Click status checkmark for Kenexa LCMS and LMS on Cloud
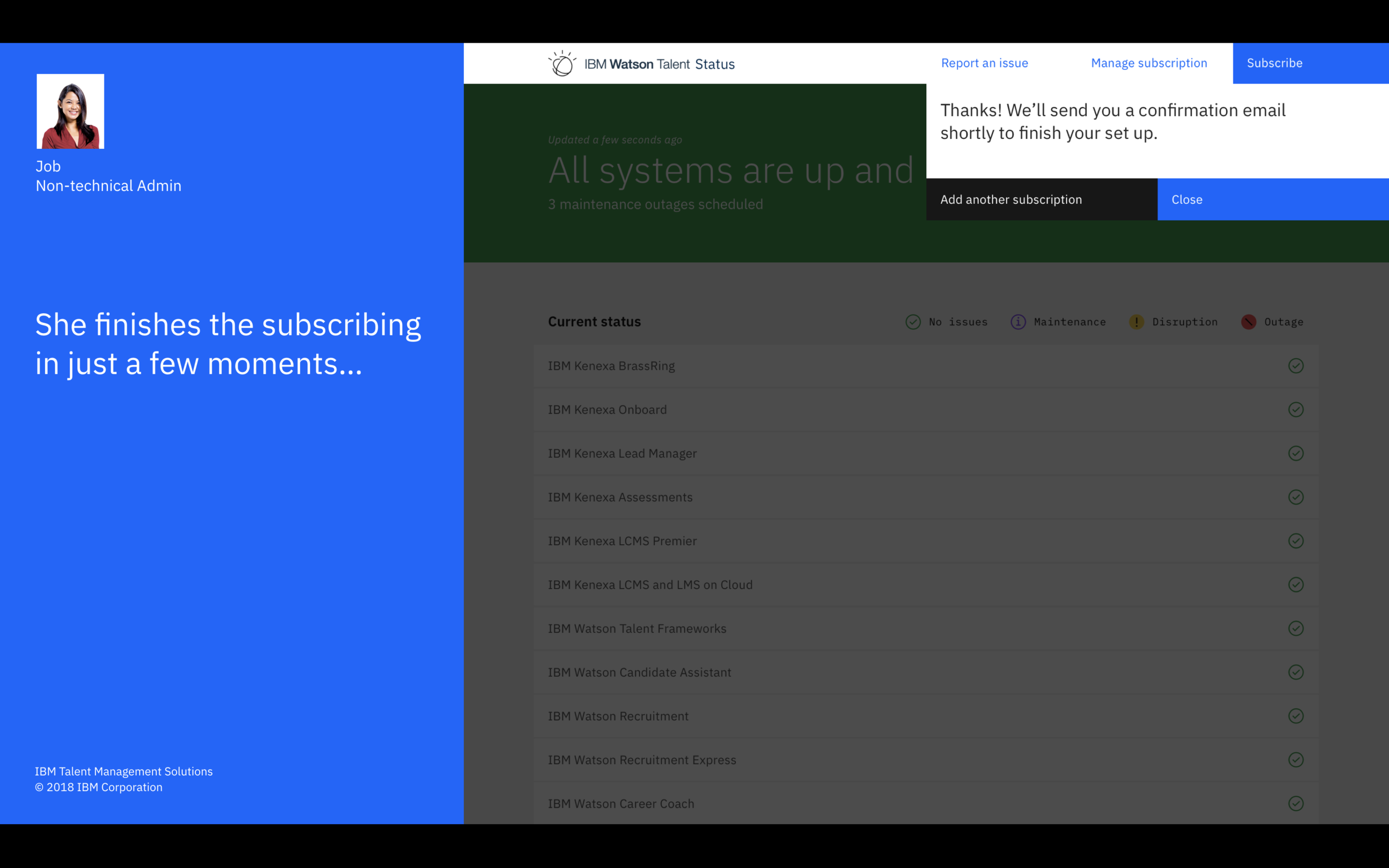The height and width of the screenshot is (868, 1389). click(x=1296, y=584)
